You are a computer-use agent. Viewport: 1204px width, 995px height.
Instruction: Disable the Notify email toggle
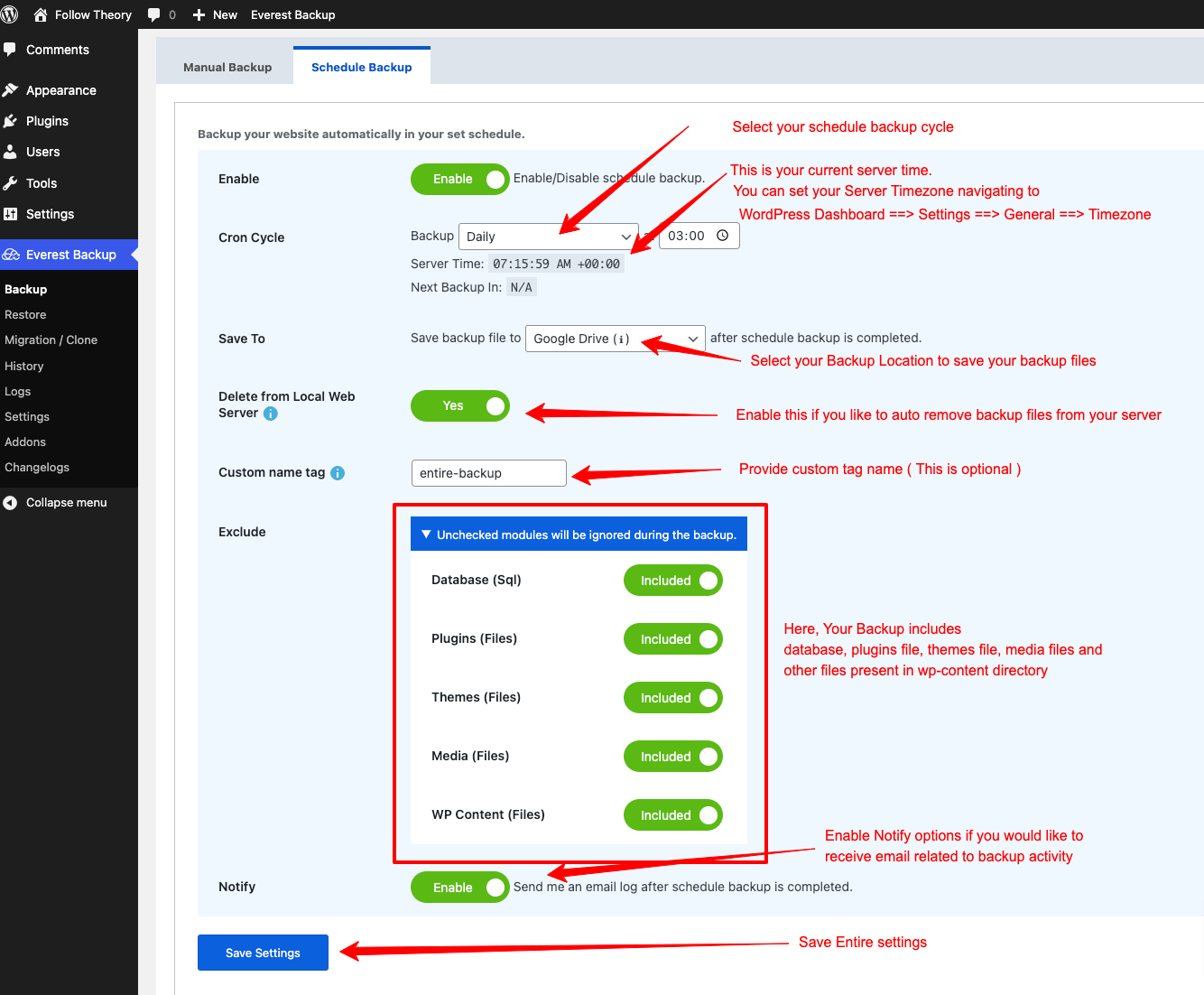pos(460,888)
